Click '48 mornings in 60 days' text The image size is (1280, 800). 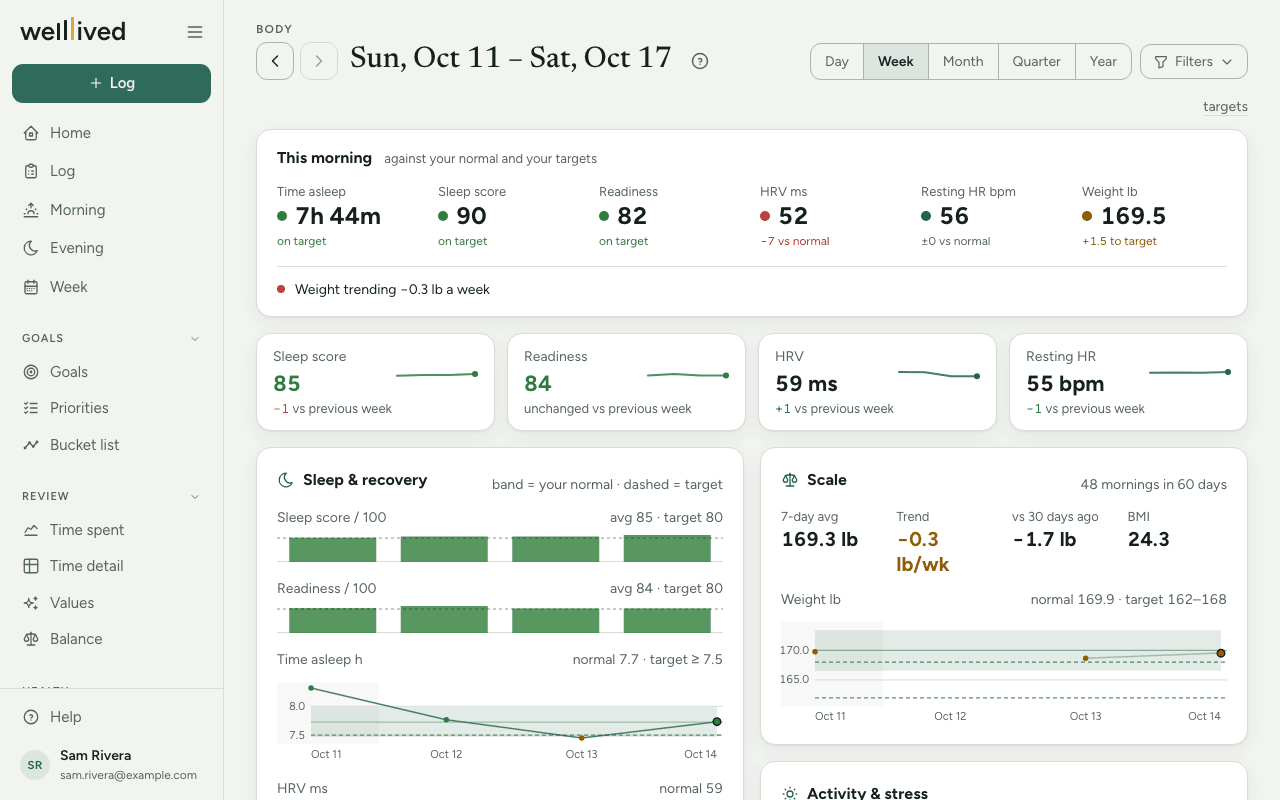tap(1153, 484)
